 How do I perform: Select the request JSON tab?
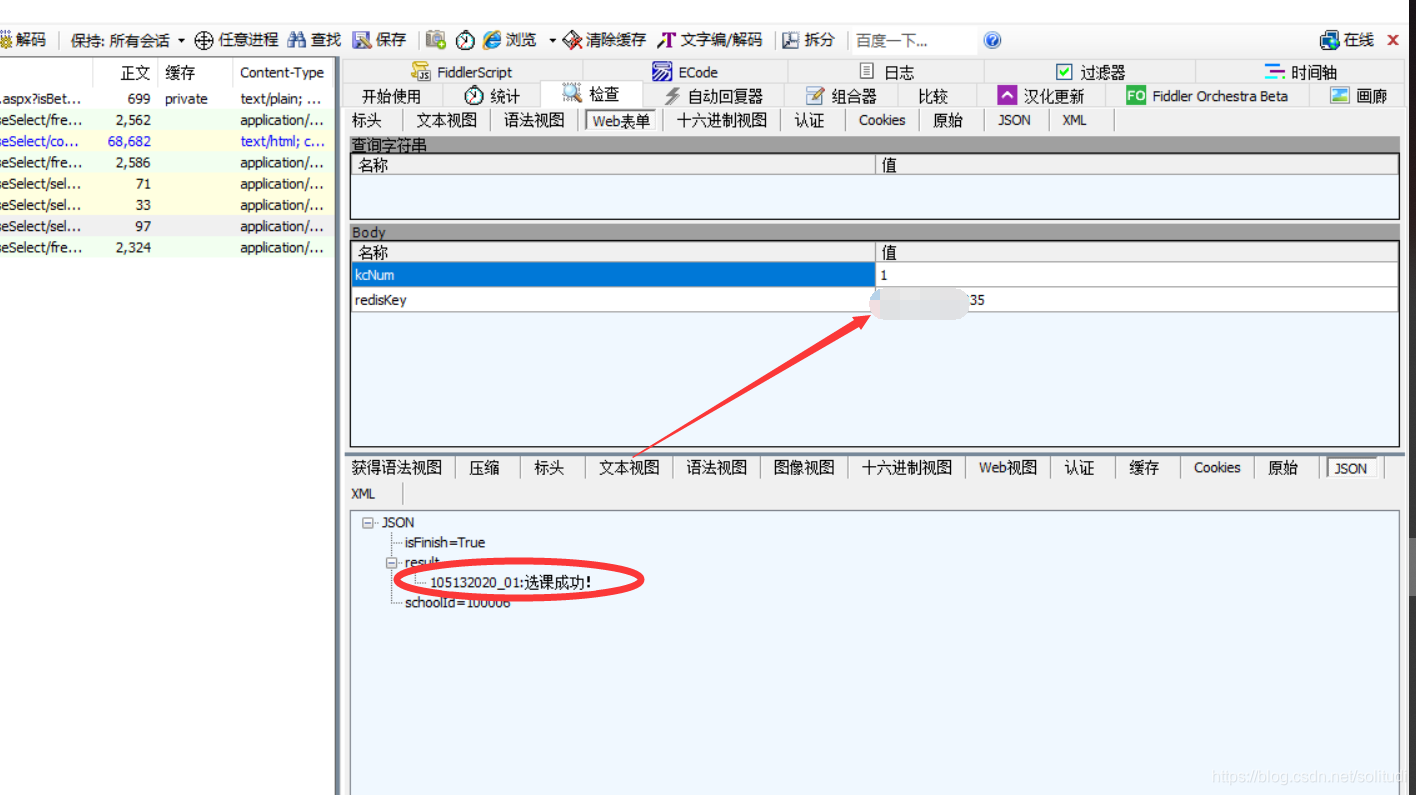point(1014,120)
